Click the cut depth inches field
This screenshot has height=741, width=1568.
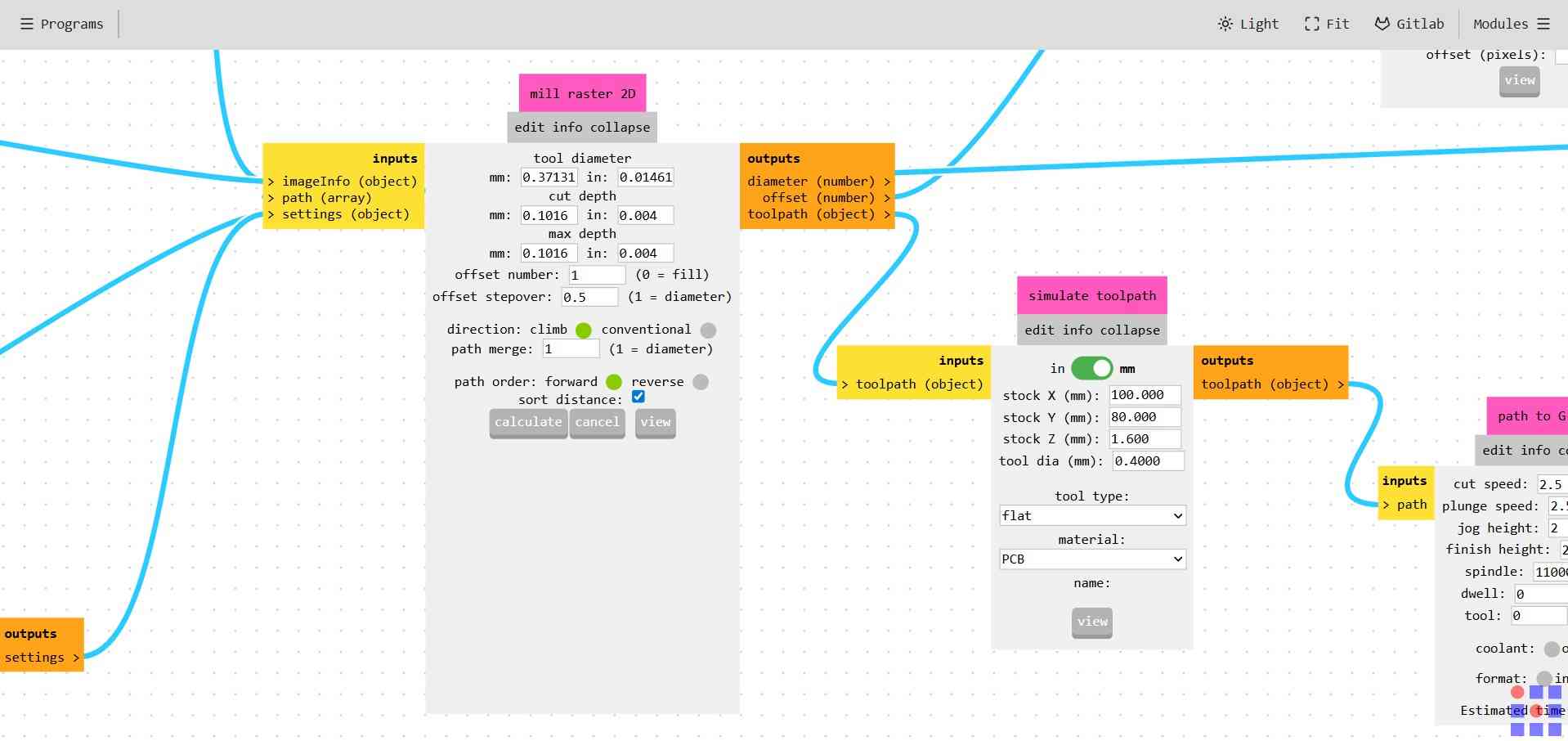click(646, 215)
